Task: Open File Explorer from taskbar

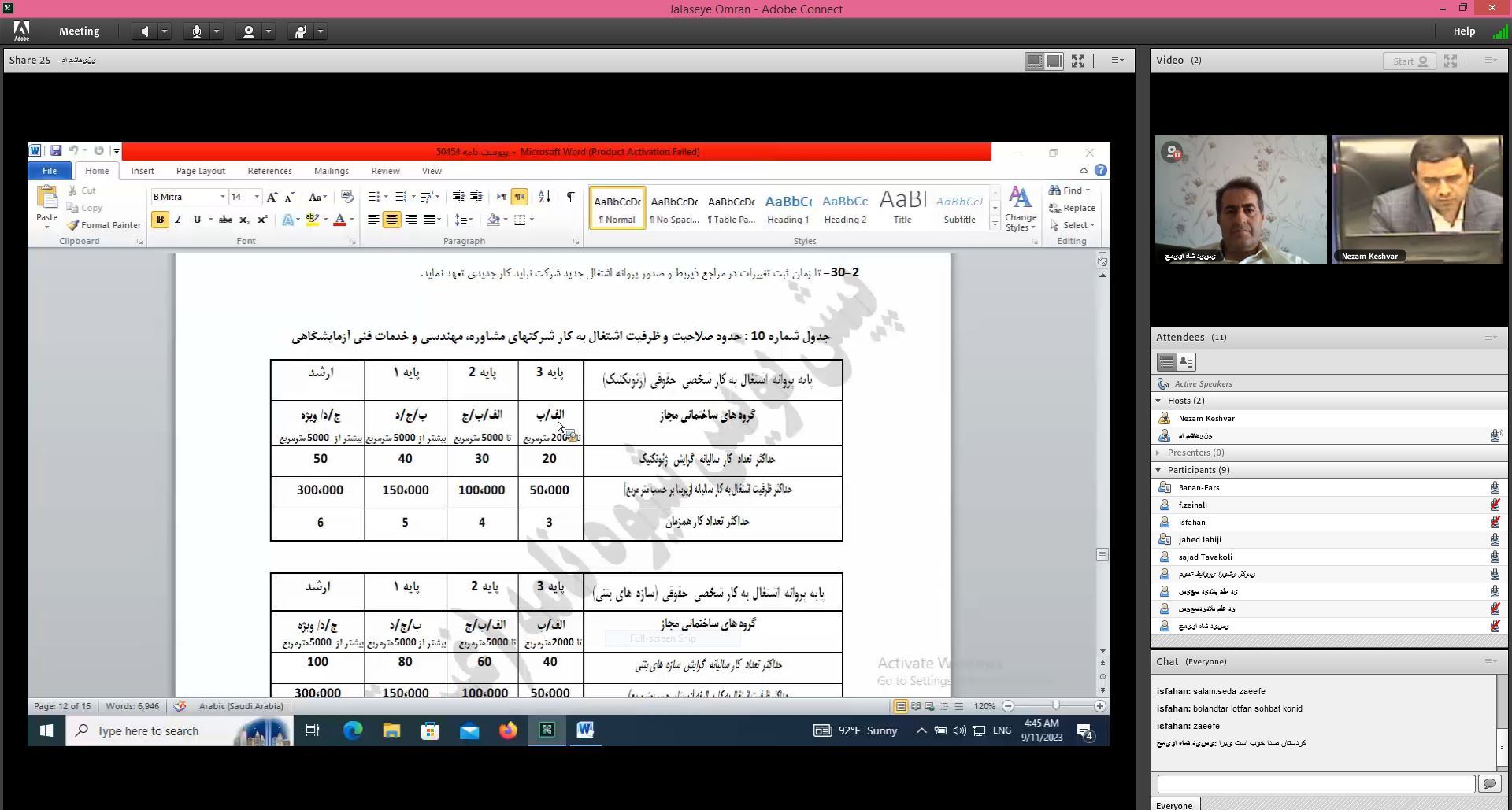Action: (x=391, y=730)
